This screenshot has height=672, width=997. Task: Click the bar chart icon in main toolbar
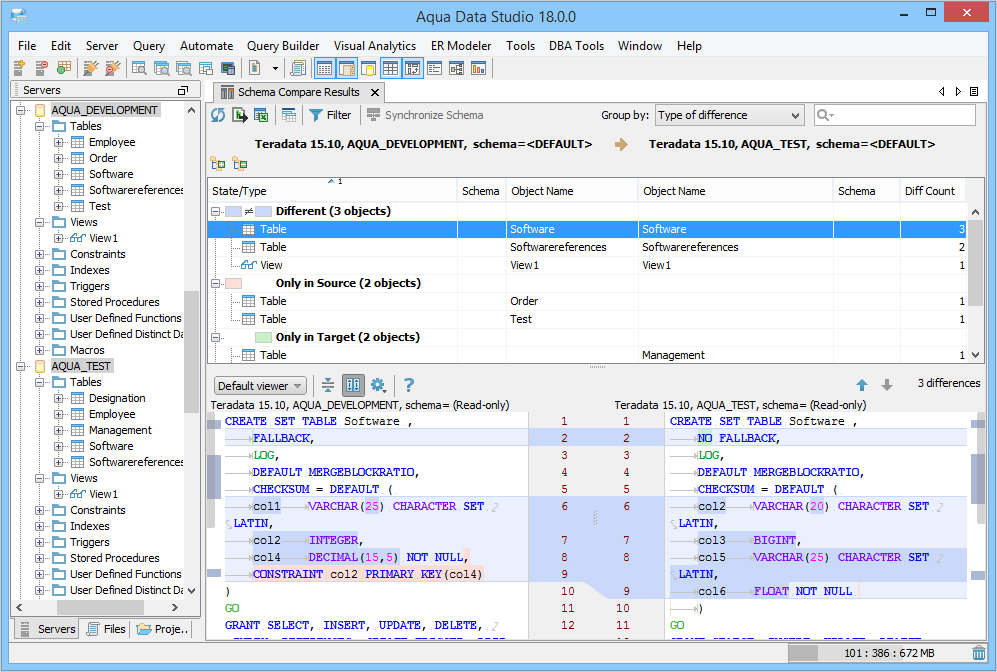[x=478, y=68]
